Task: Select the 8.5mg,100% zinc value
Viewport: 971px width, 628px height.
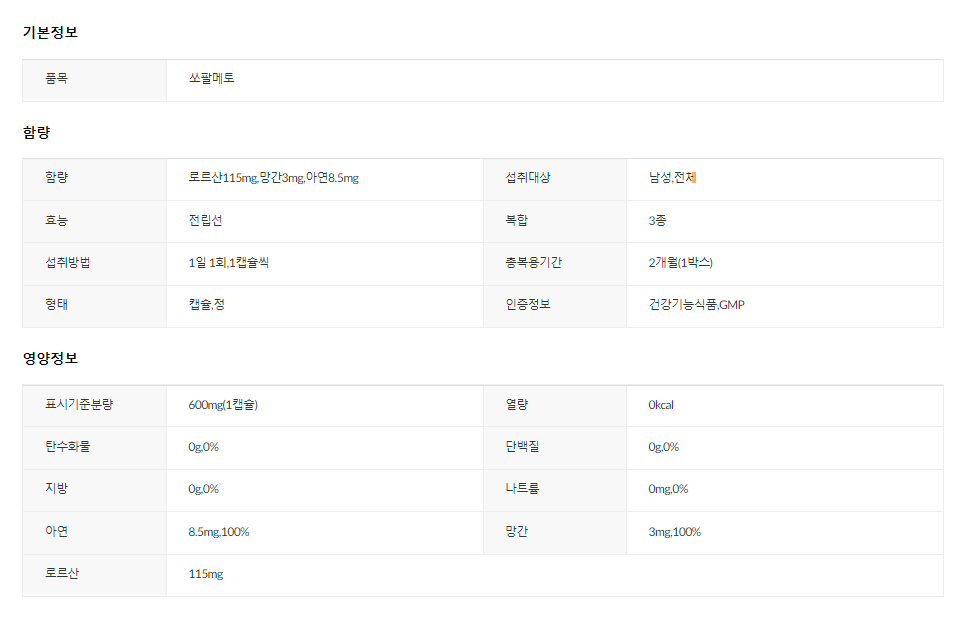Action: click(218, 532)
